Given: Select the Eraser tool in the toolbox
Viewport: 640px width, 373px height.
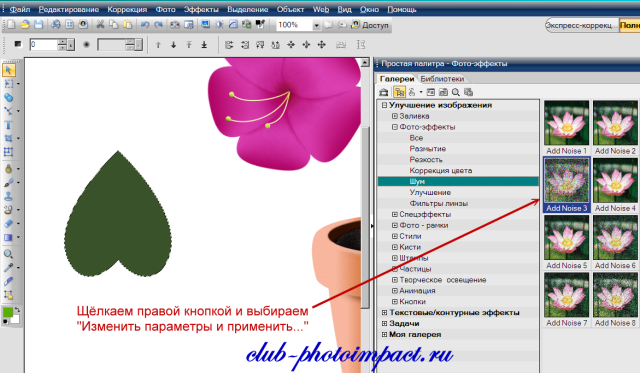Looking at the screenshot, I should [x=8, y=224].
